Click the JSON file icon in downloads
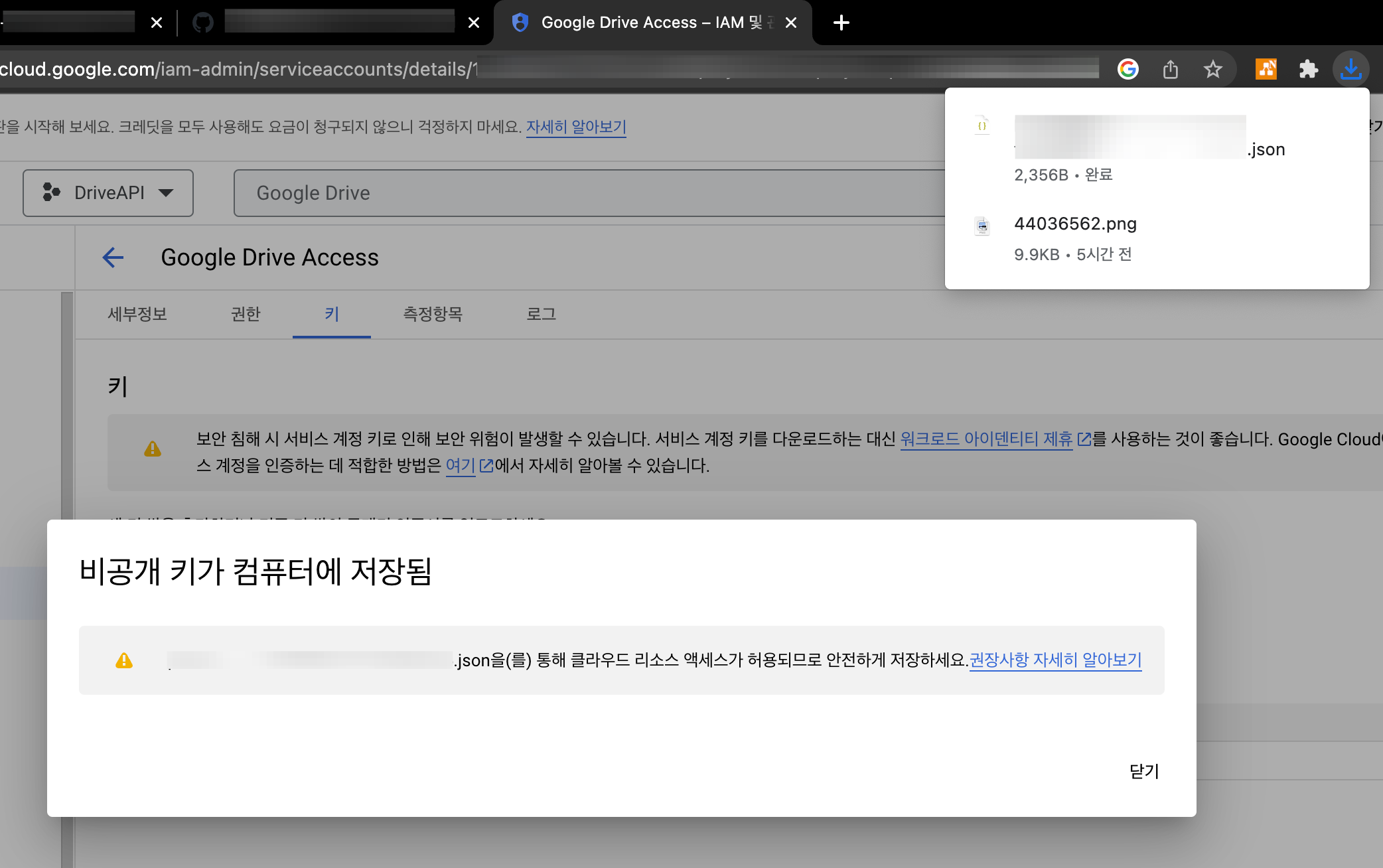The width and height of the screenshot is (1383, 868). click(982, 125)
